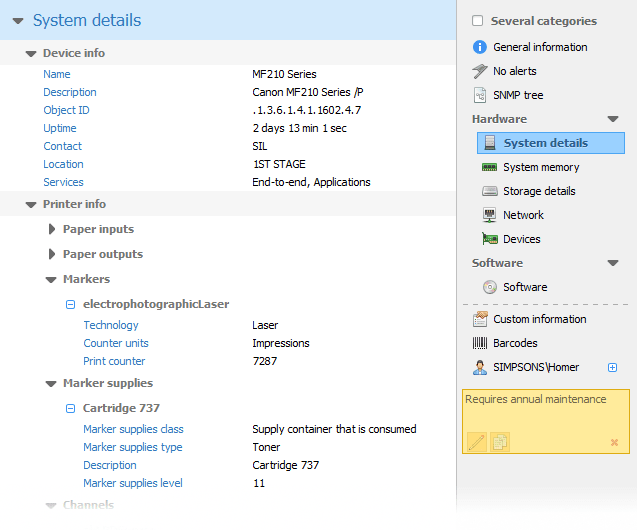
Task: Delete the annual maintenance note
Action: (614, 442)
